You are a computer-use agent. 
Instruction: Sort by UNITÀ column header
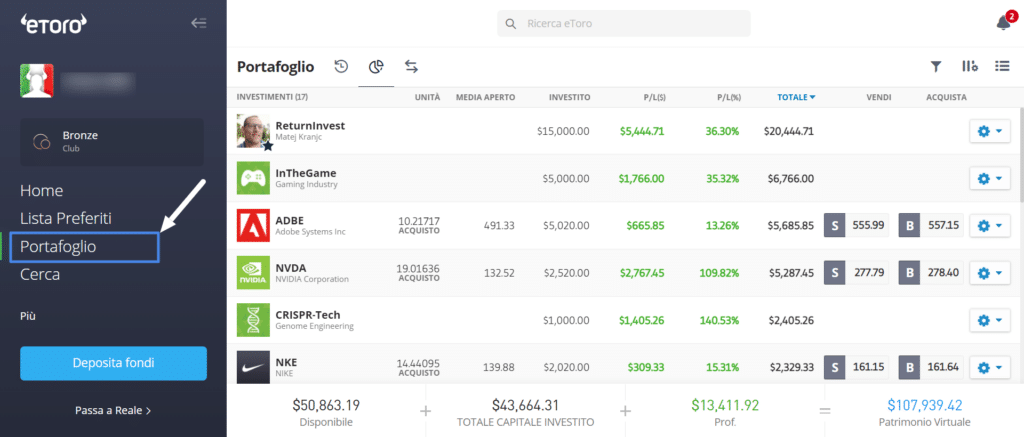point(428,97)
